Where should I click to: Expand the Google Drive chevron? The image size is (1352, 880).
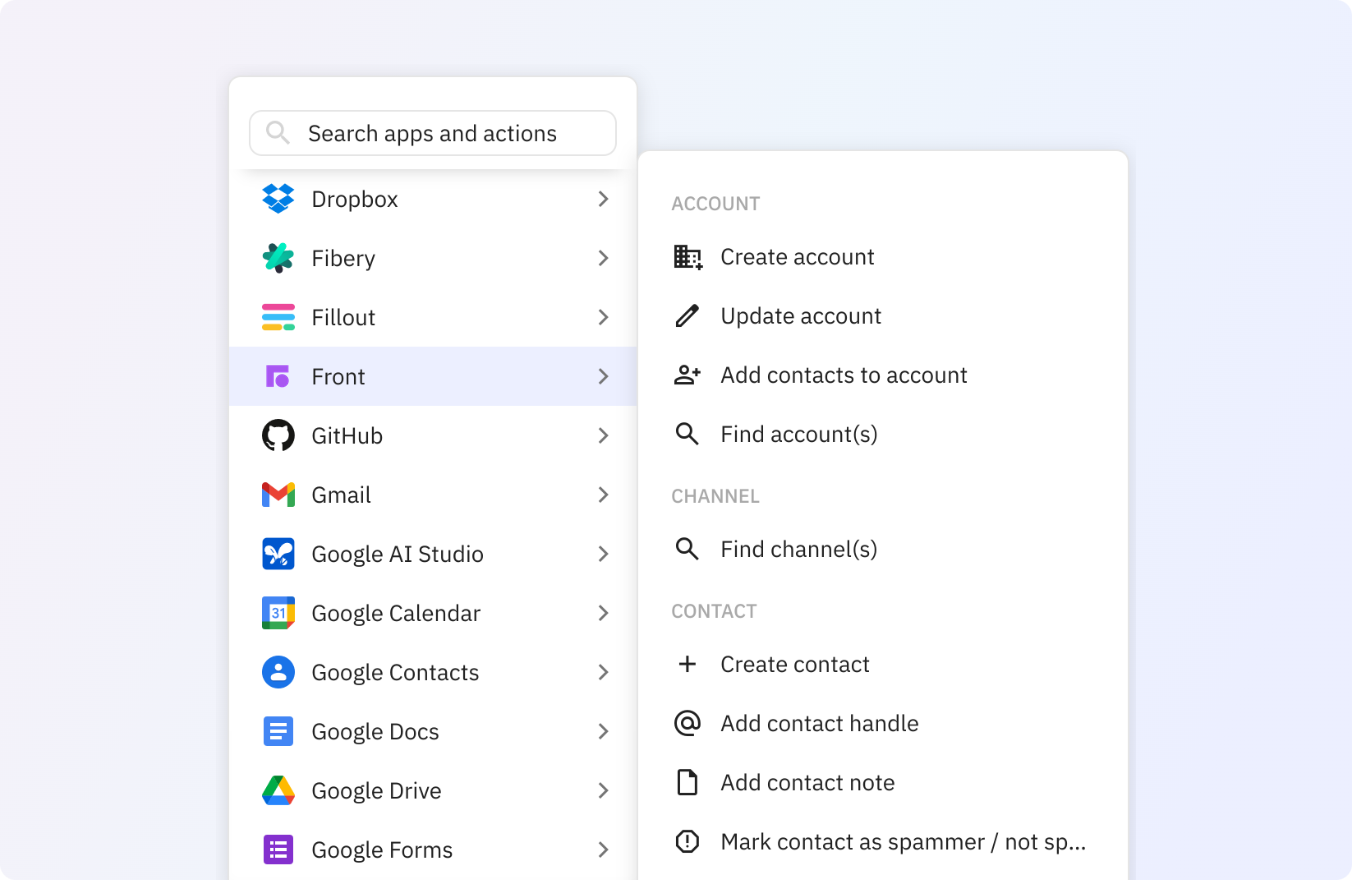[x=603, y=790]
